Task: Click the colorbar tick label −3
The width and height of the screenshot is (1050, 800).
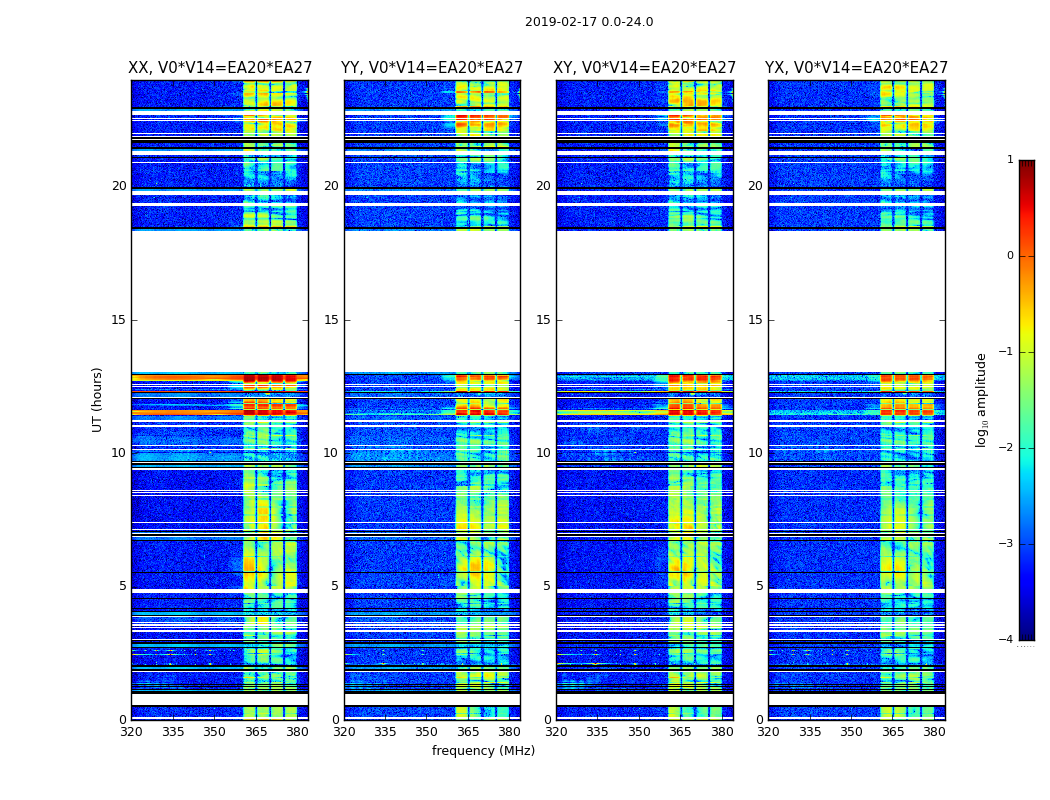Action: (x=1006, y=544)
